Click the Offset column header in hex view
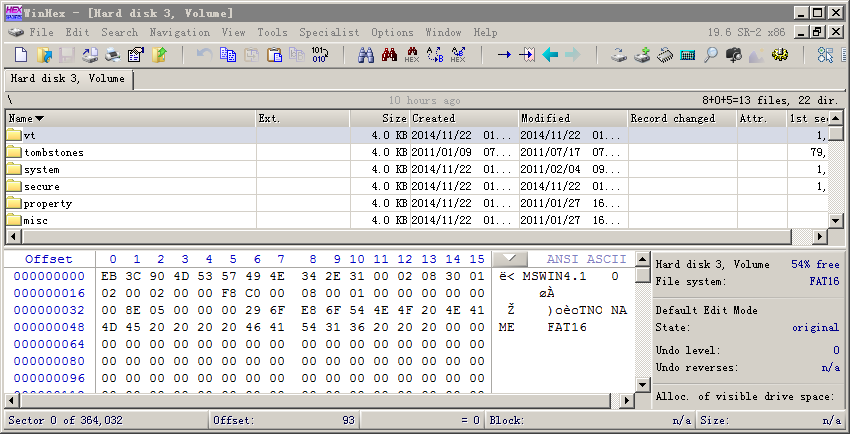This screenshot has height=434, width=850. 49,259
